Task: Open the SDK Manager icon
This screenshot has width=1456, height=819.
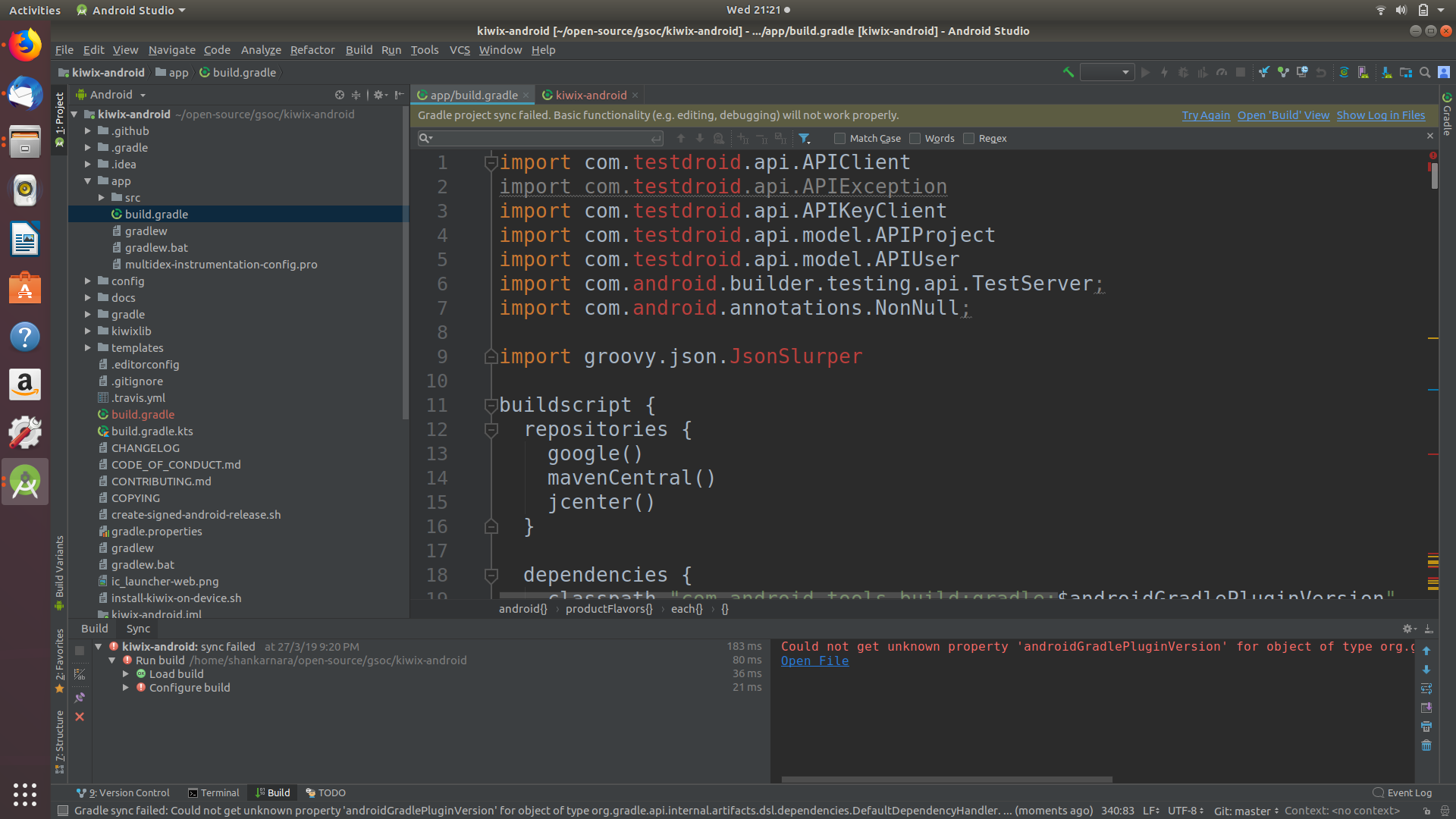Action: click(1386, 73)
